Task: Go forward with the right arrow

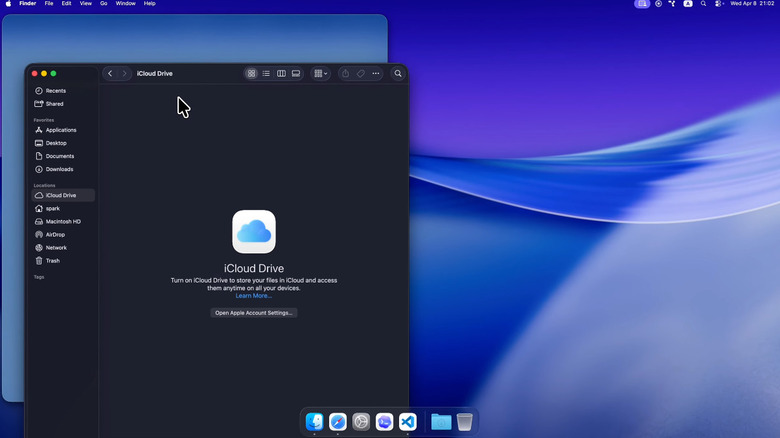Action: [124, 74]
